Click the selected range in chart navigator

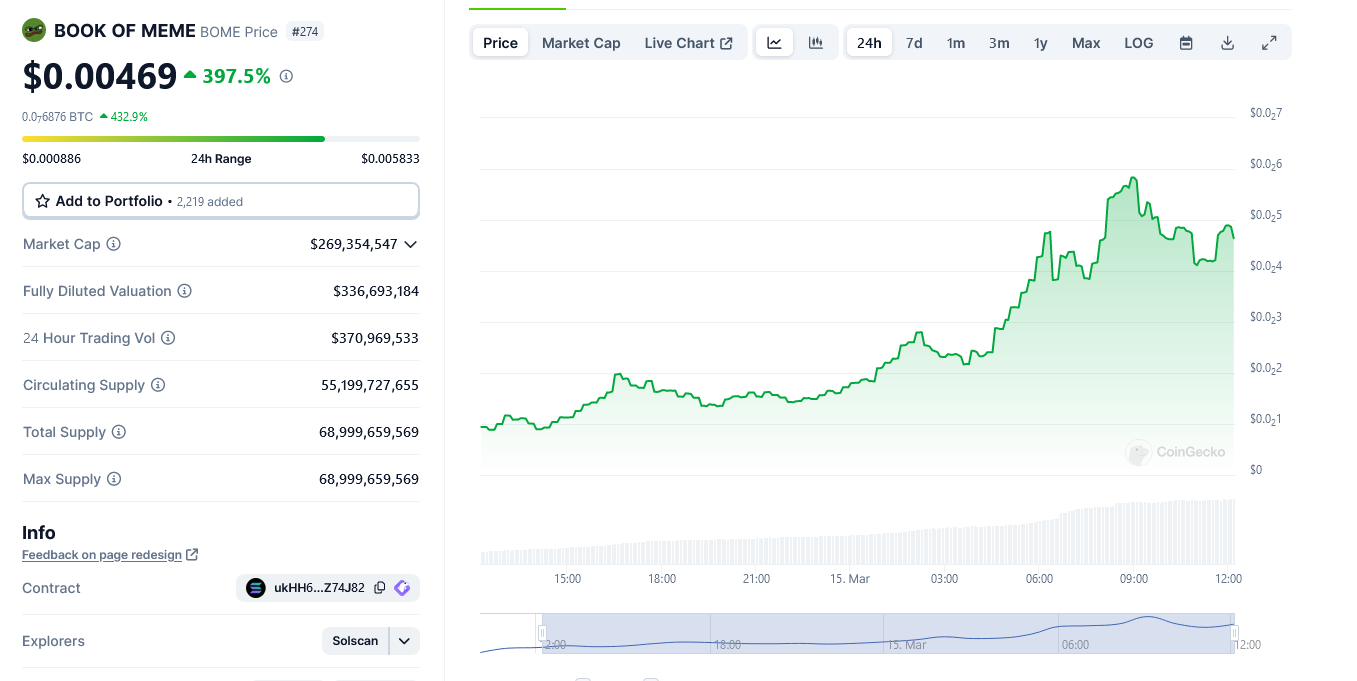(x=888, y=633)
